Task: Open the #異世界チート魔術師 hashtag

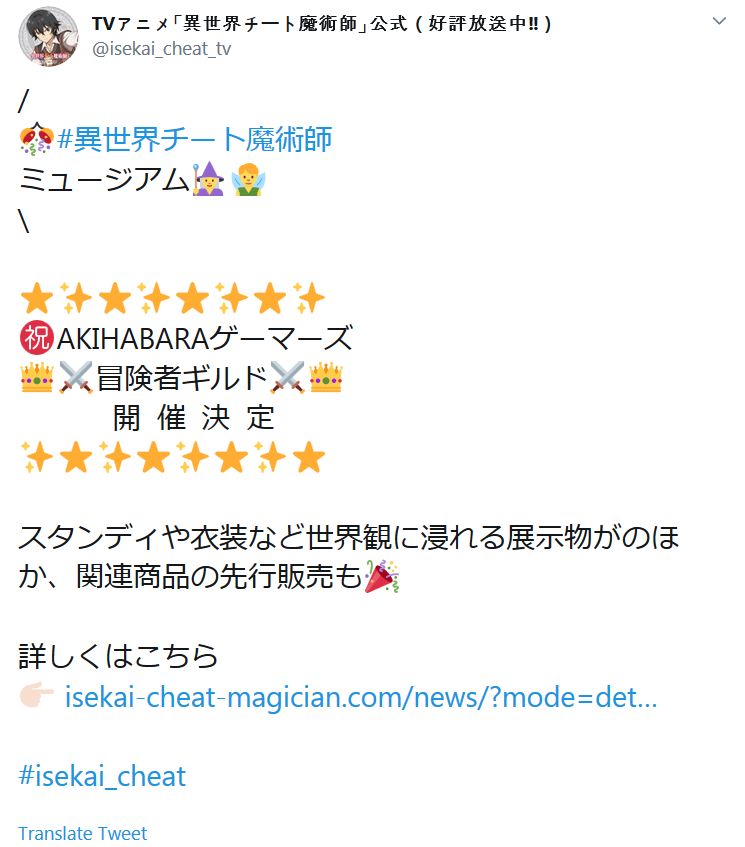Action: pos(194,139)
